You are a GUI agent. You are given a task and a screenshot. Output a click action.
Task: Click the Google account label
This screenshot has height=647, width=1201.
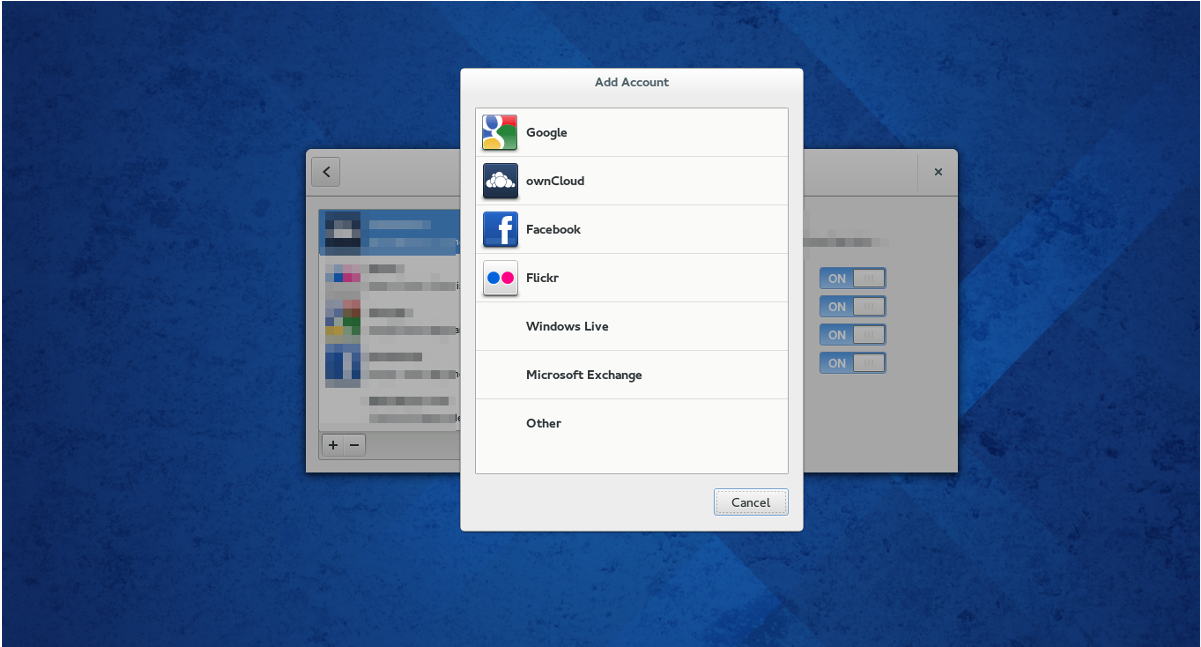(x=547, y=133)
